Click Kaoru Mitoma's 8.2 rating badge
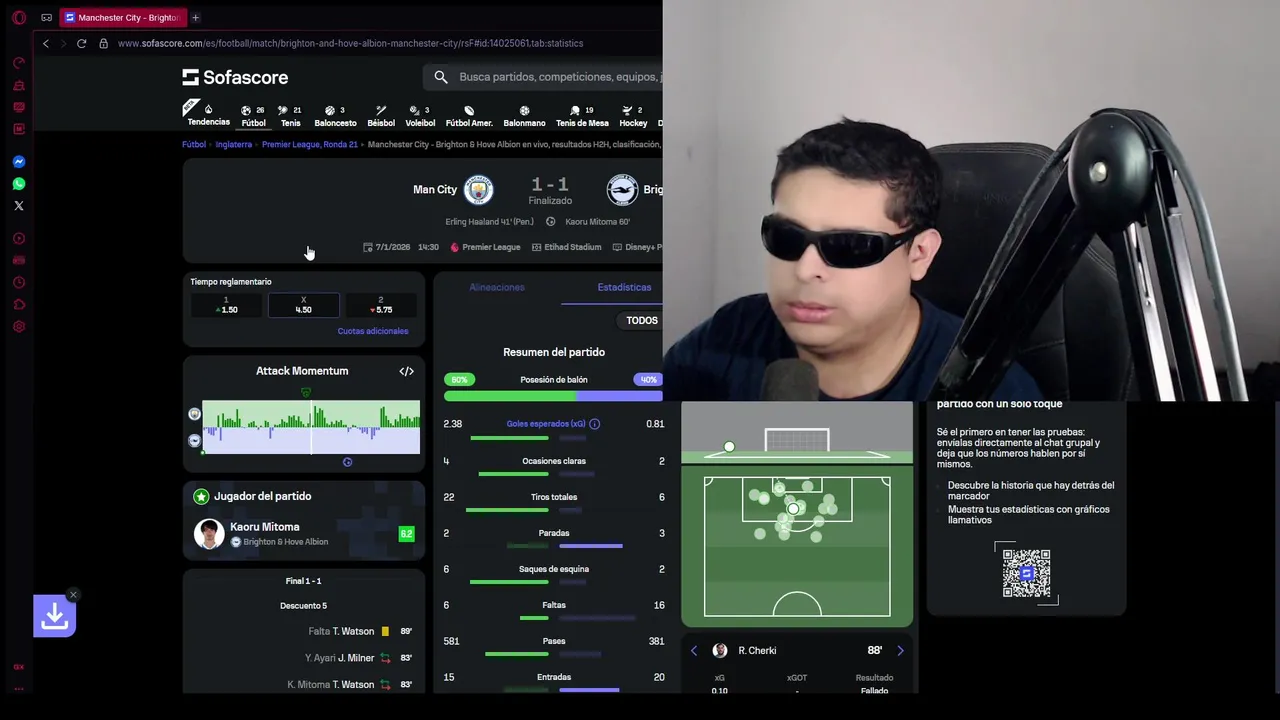Viewport: 1280px width, 720px height. tap(406, 534)
